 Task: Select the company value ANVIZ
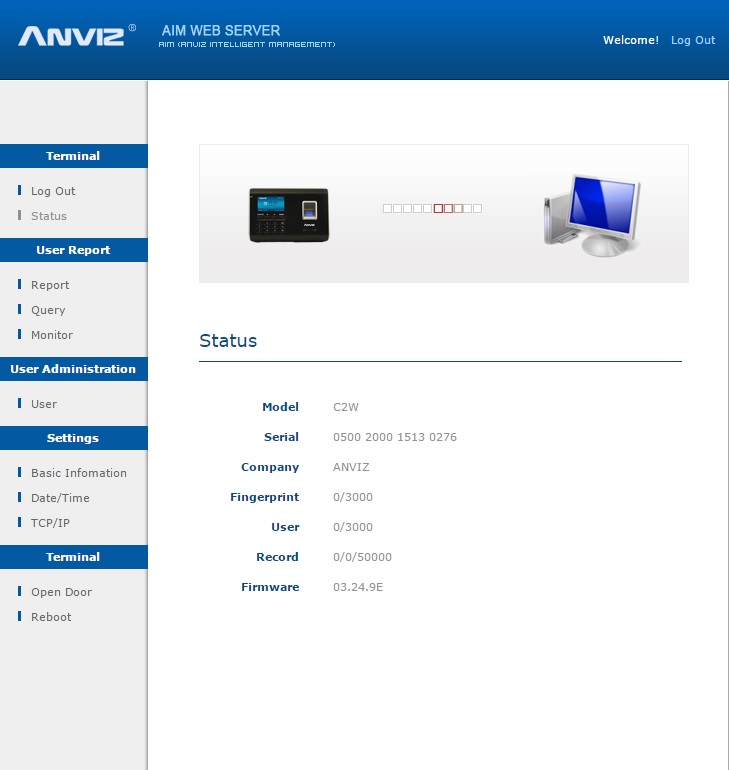click(351, 467)
